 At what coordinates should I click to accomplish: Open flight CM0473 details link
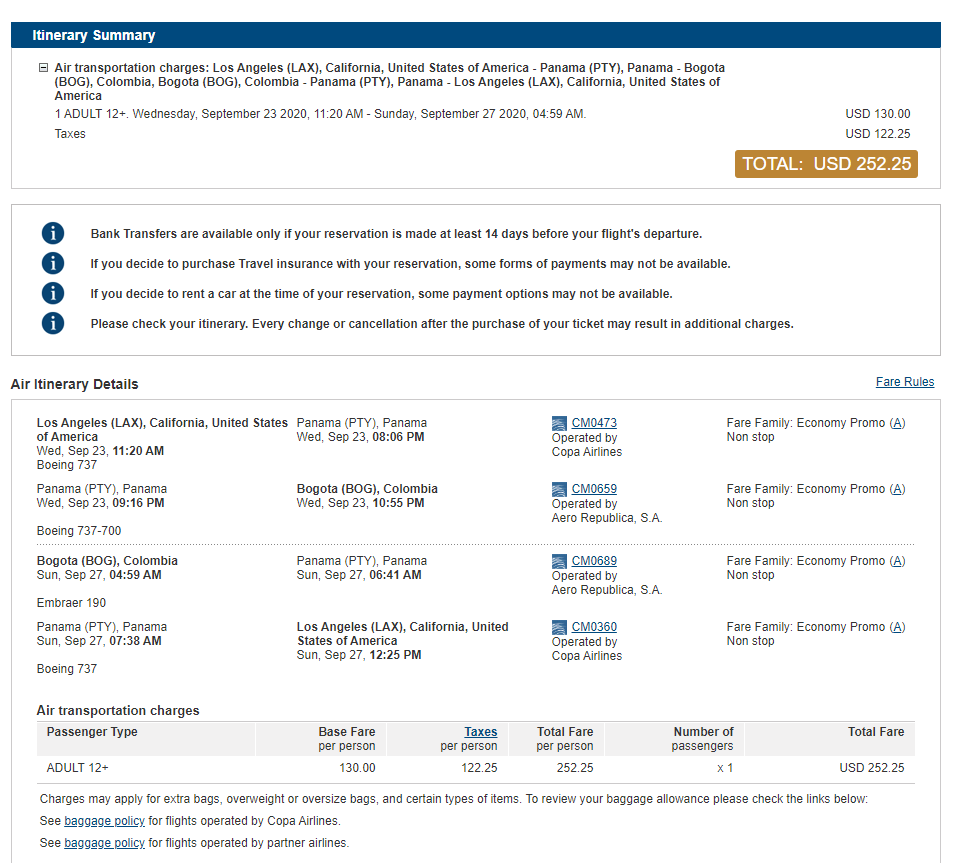594,423
